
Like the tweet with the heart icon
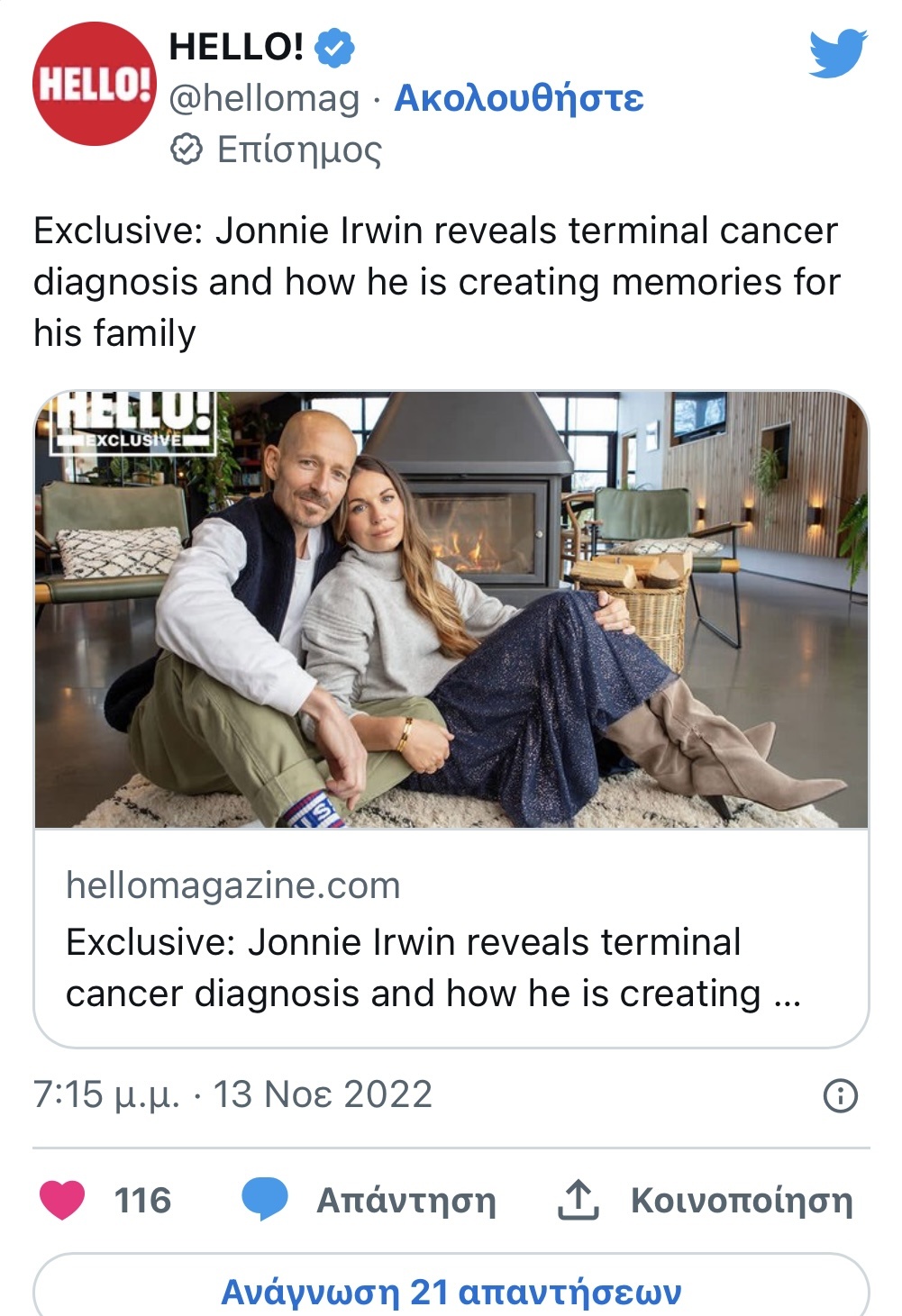pos(62,1200)
